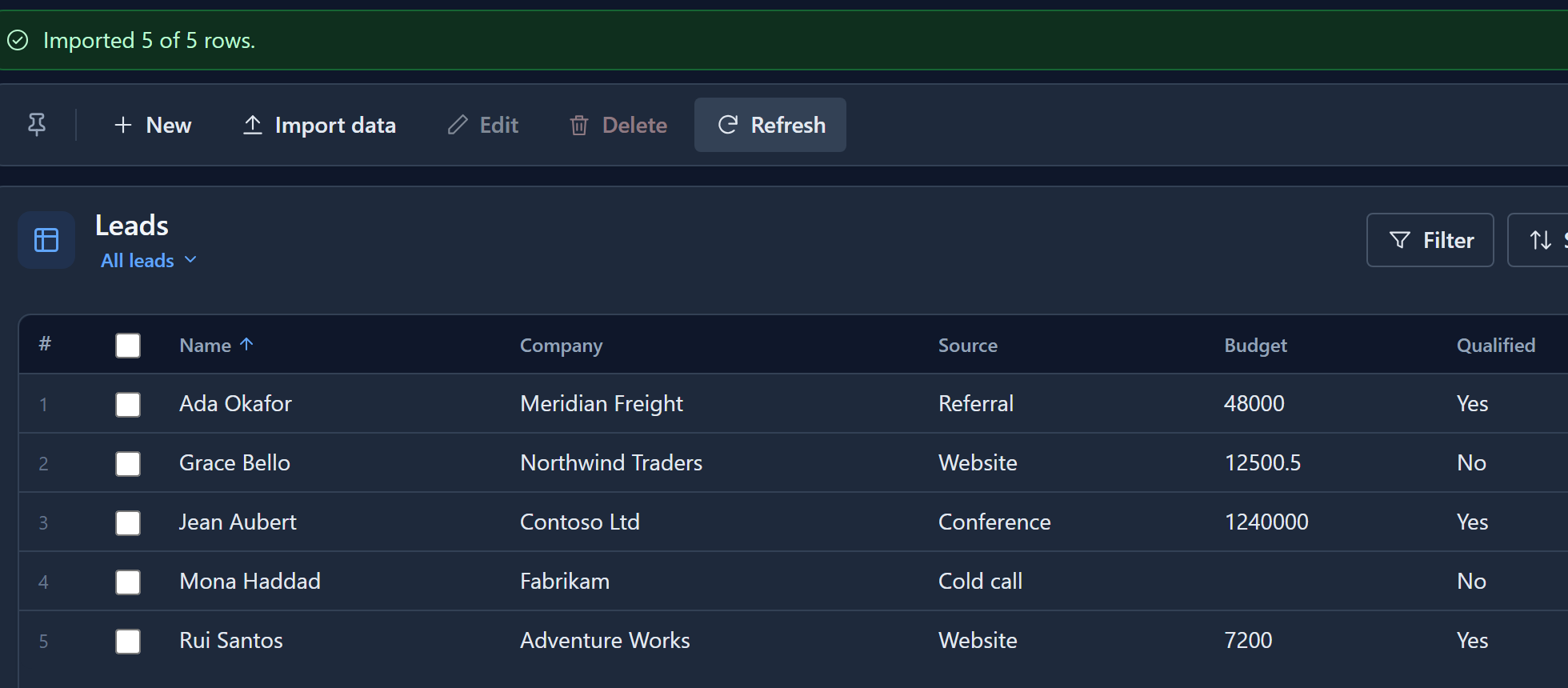Click the Qualified column header
This screenshot has height=688, width=1568.
click(x=1496, y=346)
